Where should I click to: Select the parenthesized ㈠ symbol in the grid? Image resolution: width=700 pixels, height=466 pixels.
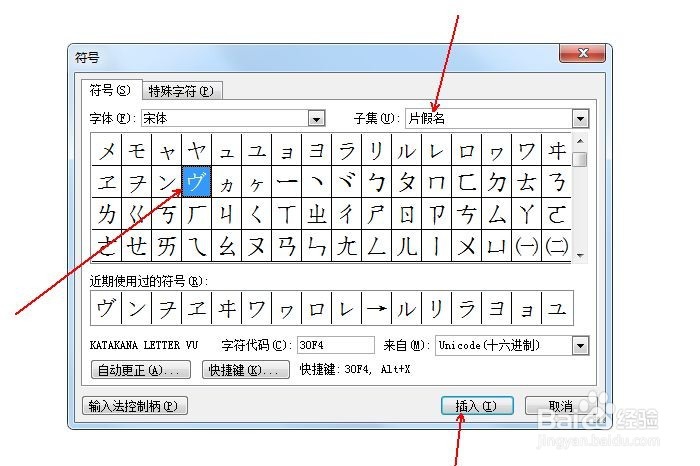(x=526, y=245)
